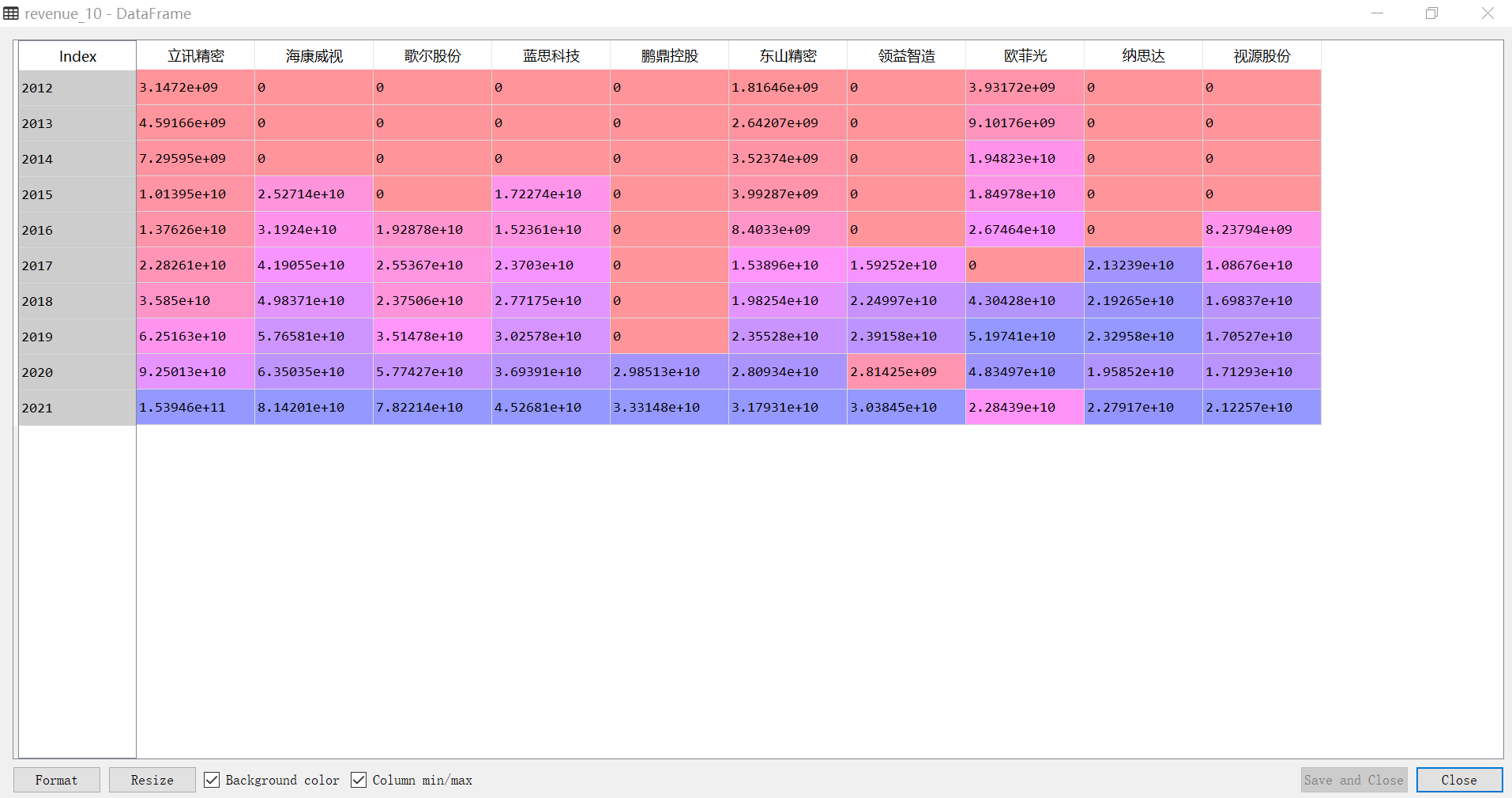Select cell 9.25013e+10
Image resolution: width=1512 pixels, height=798 pixels.
click(x=196, y=372)
